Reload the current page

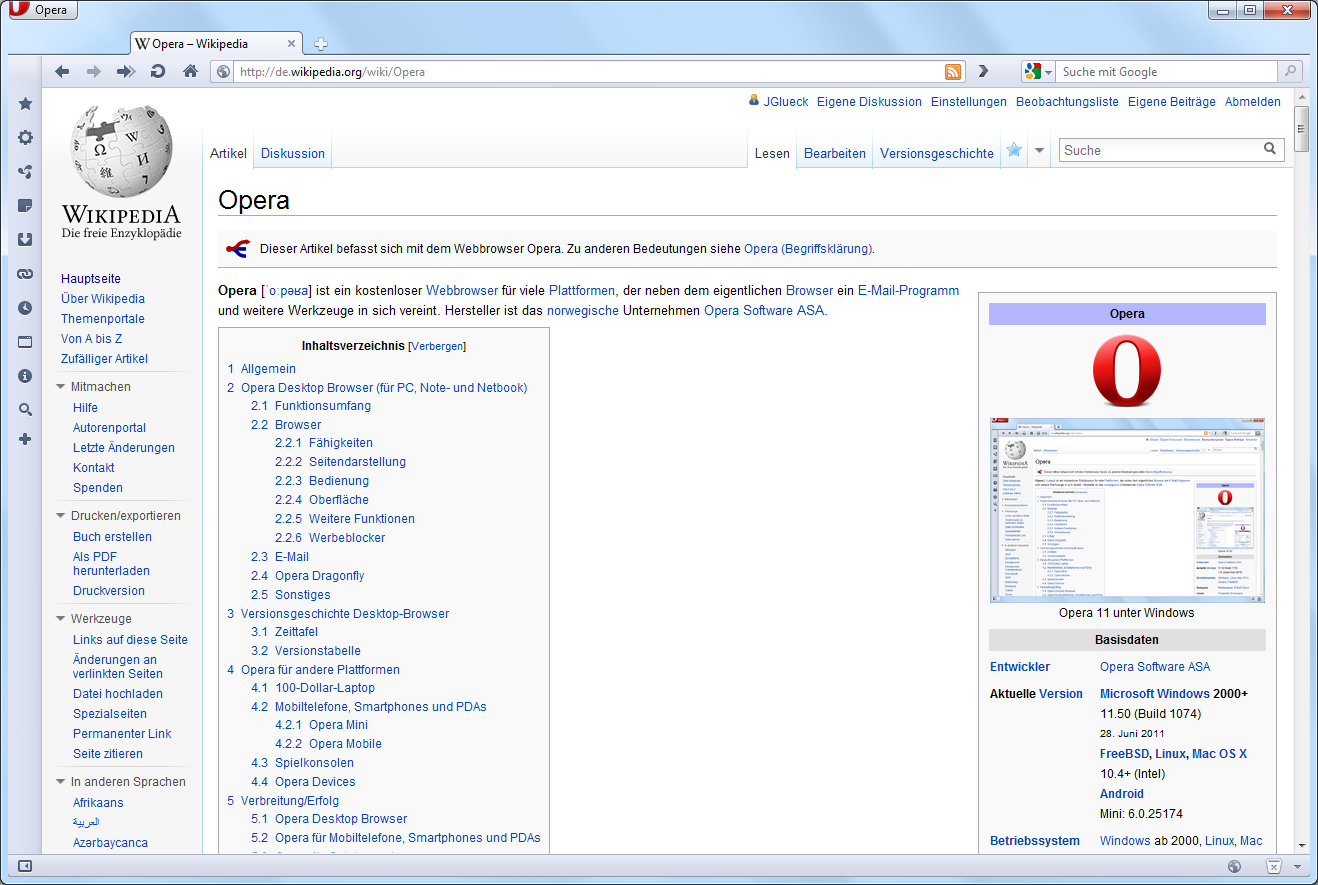(158, 72)
